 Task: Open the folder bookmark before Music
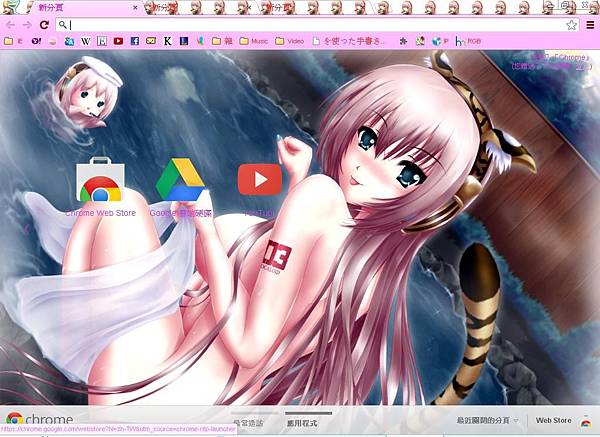(222, 41)
